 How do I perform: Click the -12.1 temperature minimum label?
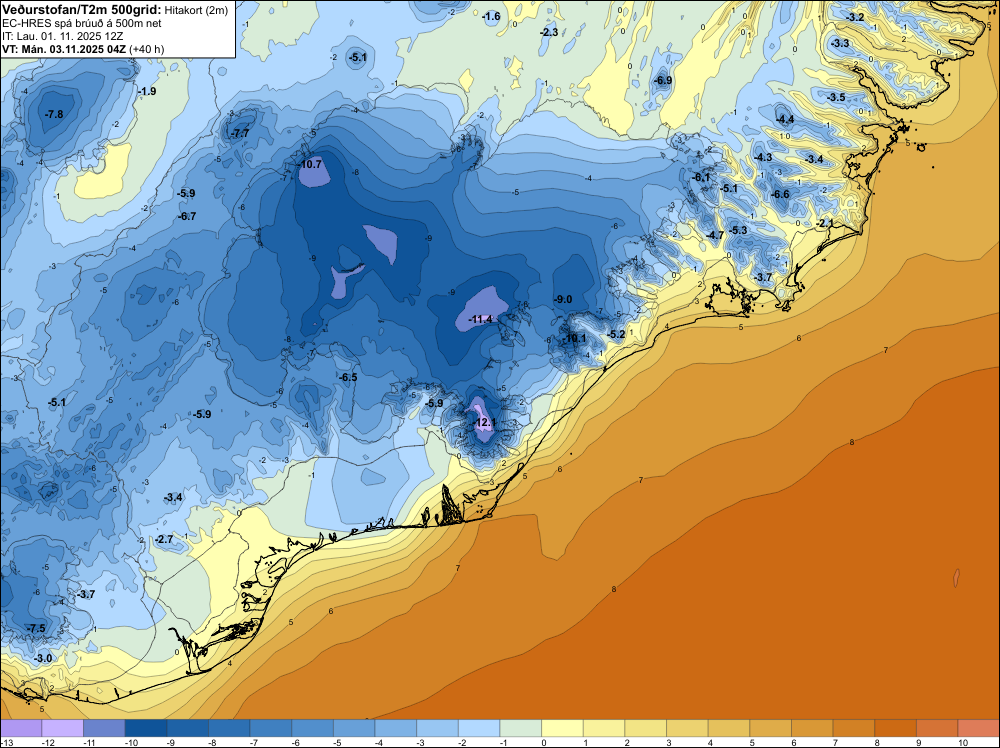[484, 423]
